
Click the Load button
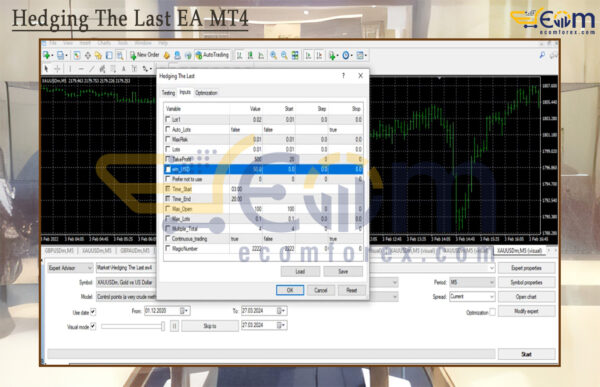tap(300, 271)
